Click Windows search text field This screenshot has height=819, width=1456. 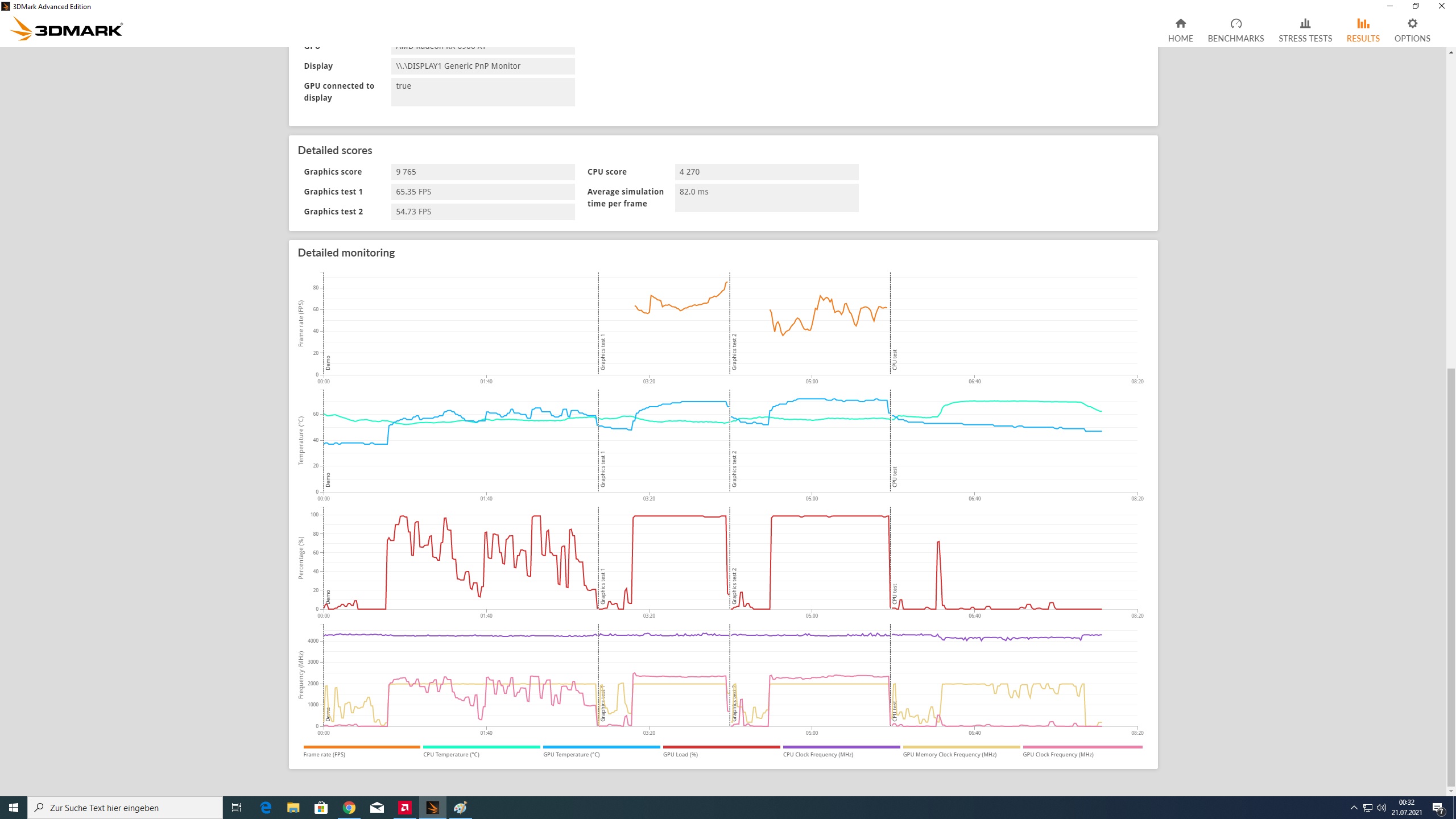pyautogui.click(x=125, y=808)
